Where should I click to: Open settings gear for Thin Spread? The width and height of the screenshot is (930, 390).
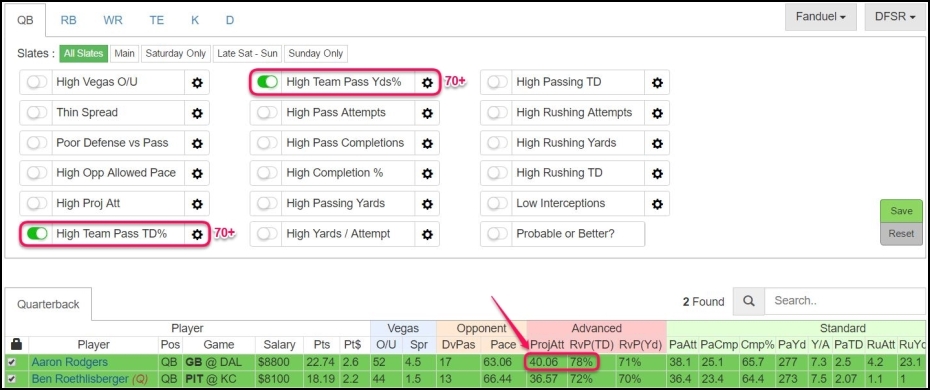[197, 113]
